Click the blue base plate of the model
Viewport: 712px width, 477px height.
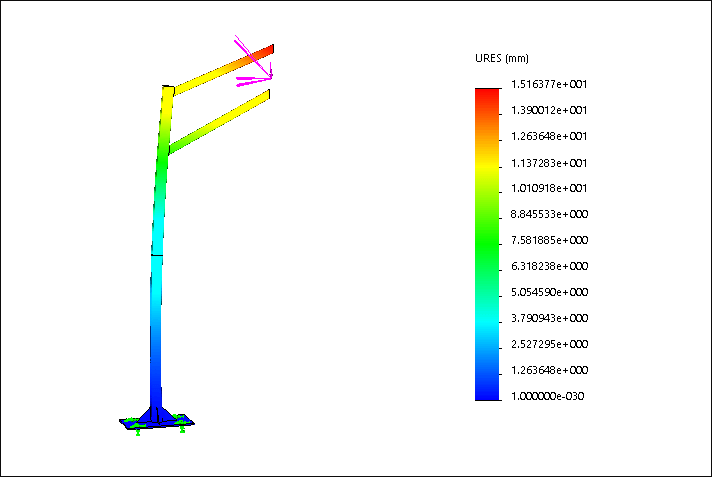click(x=157, y=422)
